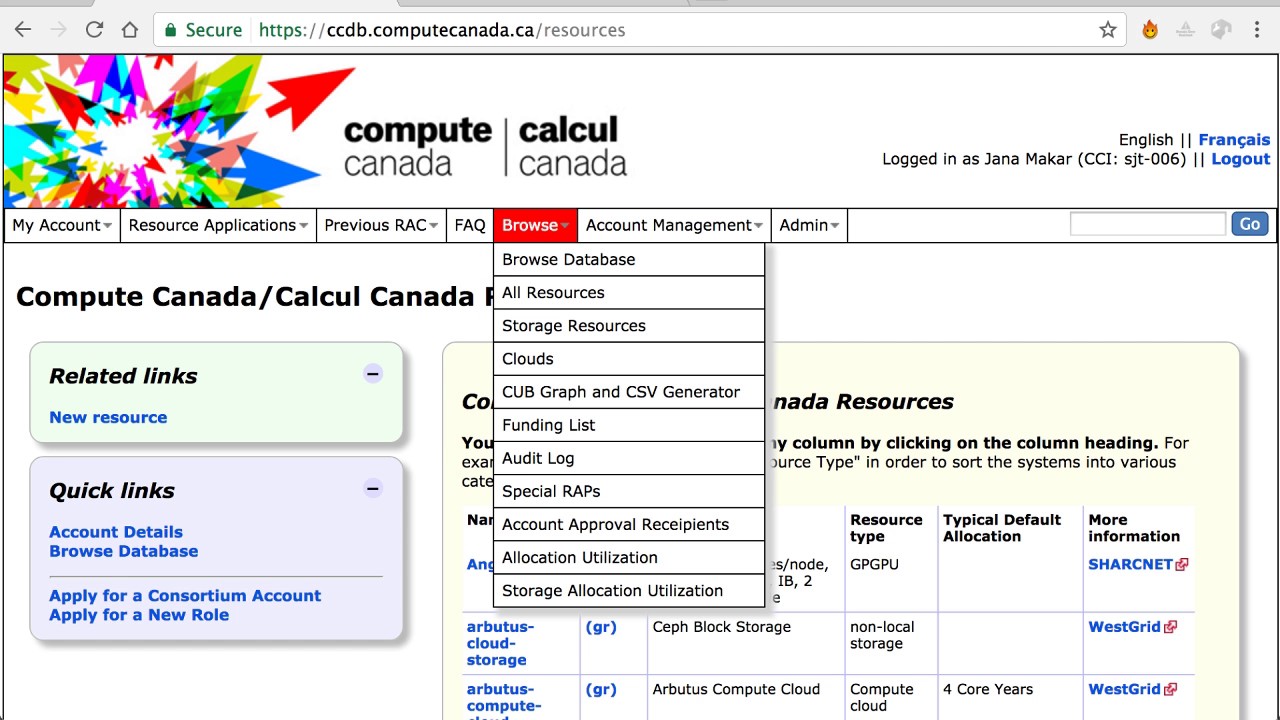Expand Previous RAC menu
The width and height of the screenshot is (1280, 720).
click(x=381, y=225)
